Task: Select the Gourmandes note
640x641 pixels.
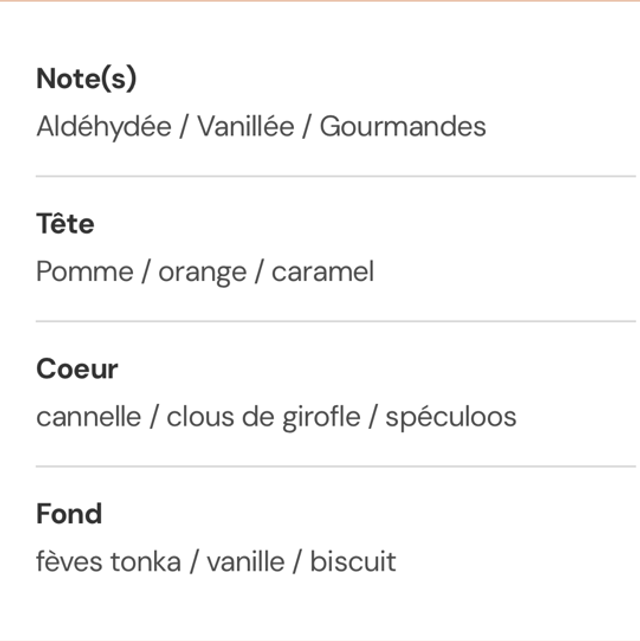Action: pos(403,127)
